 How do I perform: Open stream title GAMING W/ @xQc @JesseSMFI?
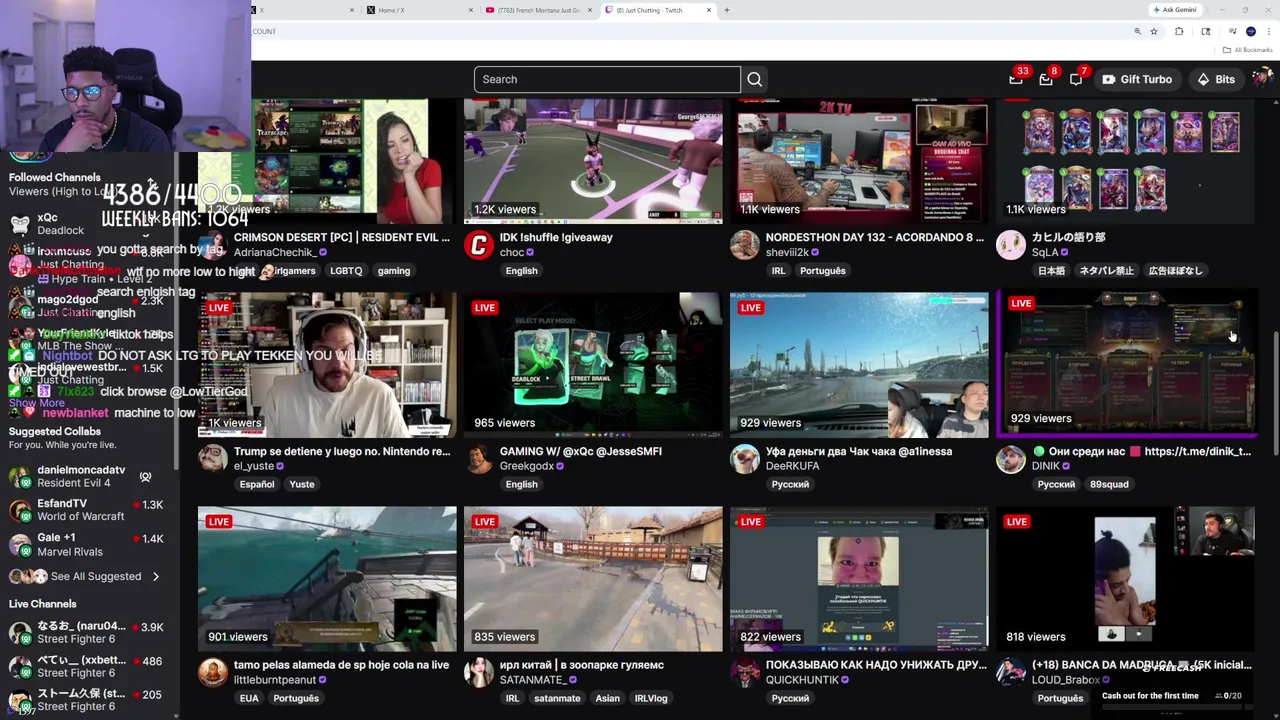581,451
